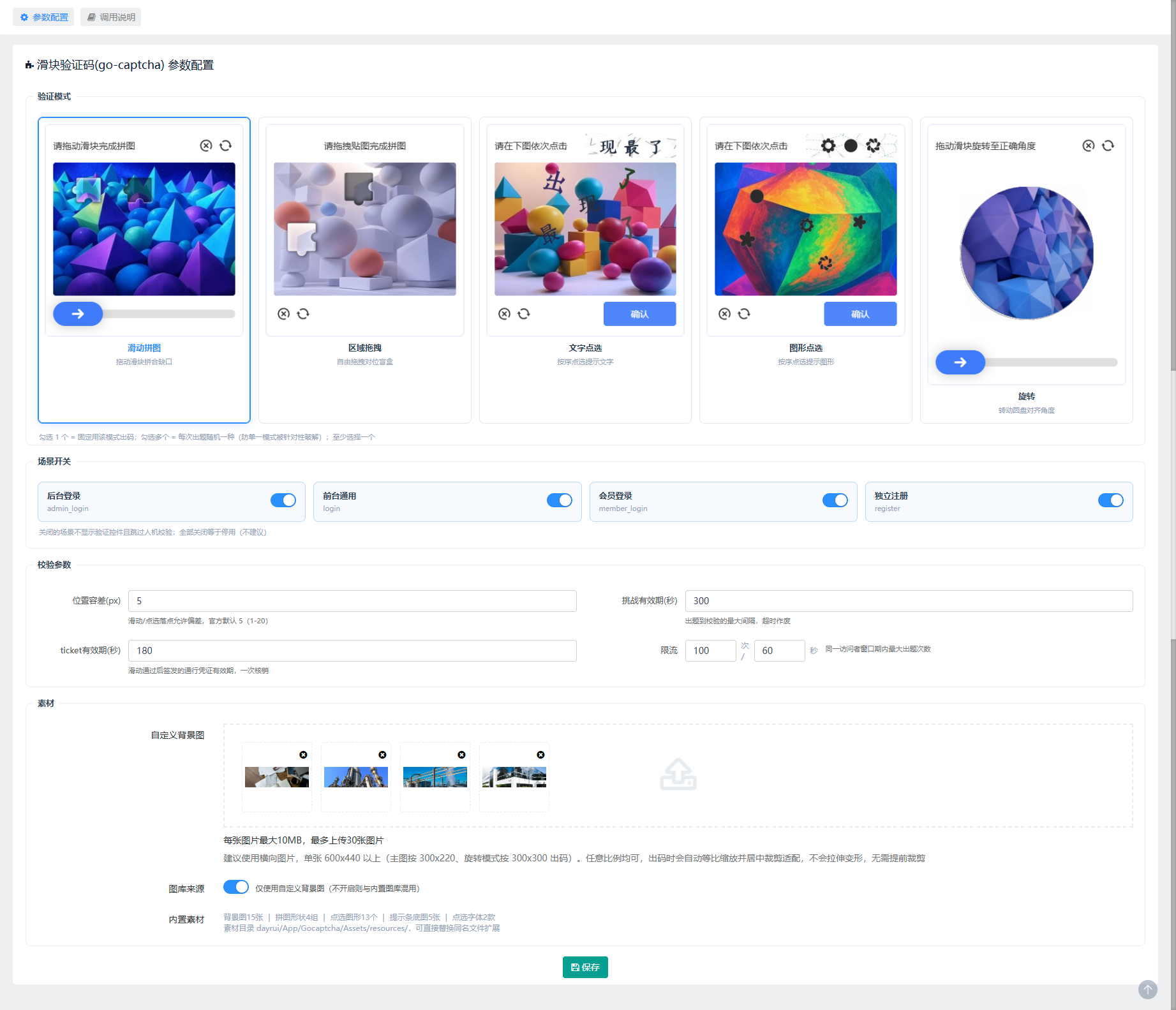The image size is (1176, 1010).
Task: Save the configuration with 保存 button
Action: coord(585,967)
